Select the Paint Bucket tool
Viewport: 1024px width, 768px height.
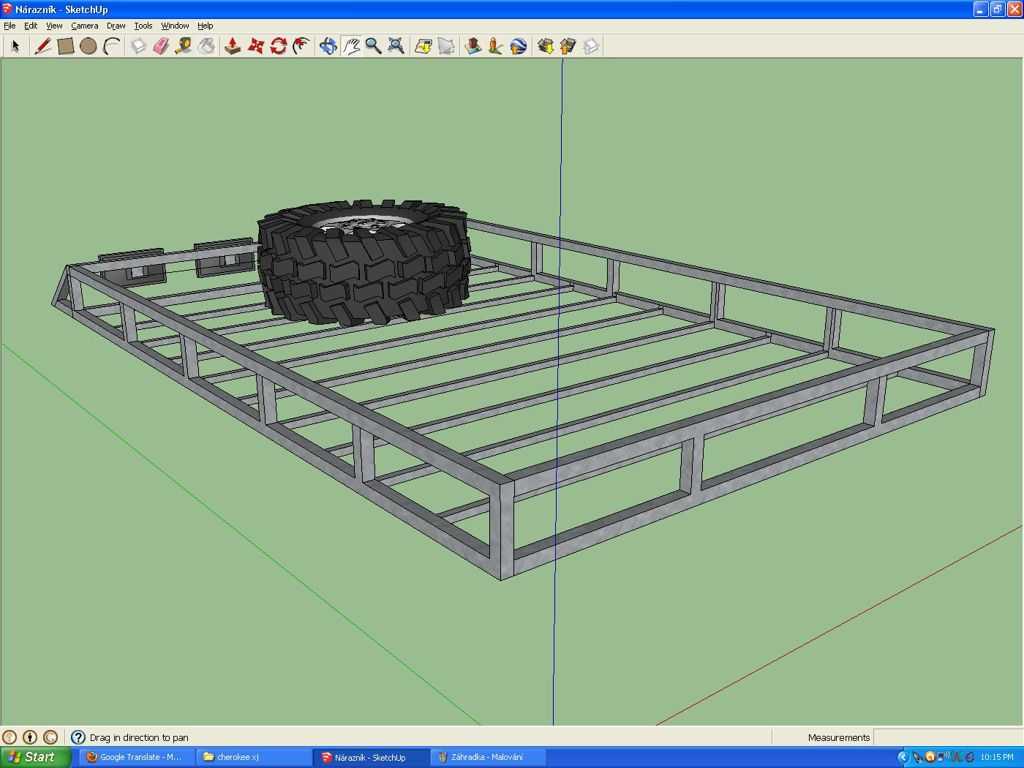click(x=206, y=46)
